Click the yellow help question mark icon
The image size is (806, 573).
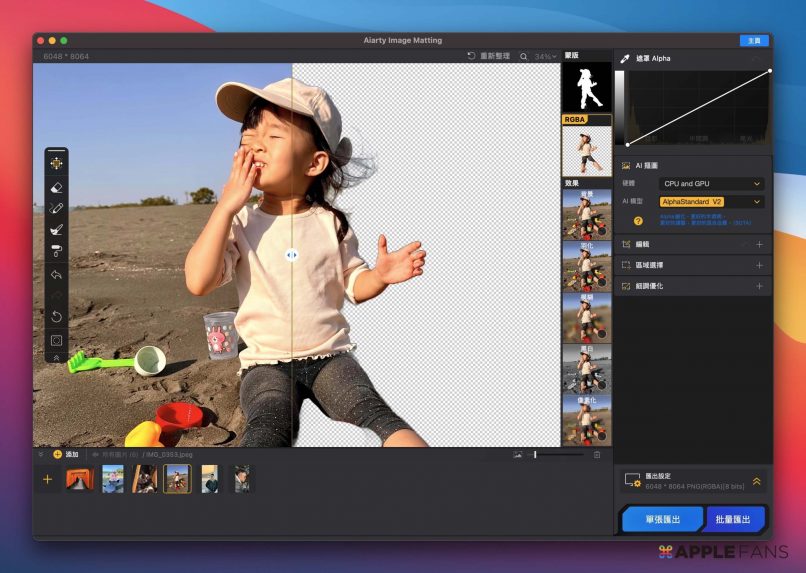pos(638,220)
